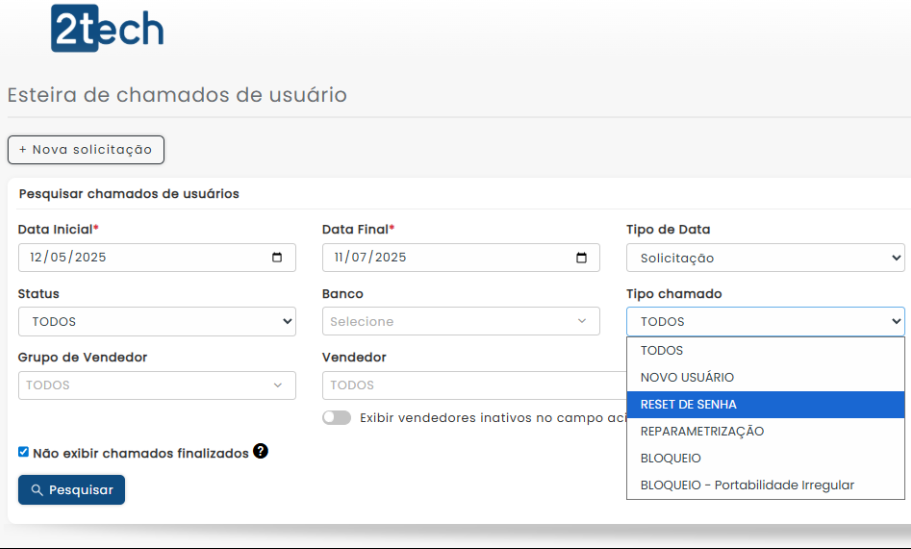The width and height of the screenshot is (911, 549).
Task: Open the Grupo de Vendedor dropdown
Action: pyautogui.click(x=157, y=386)
